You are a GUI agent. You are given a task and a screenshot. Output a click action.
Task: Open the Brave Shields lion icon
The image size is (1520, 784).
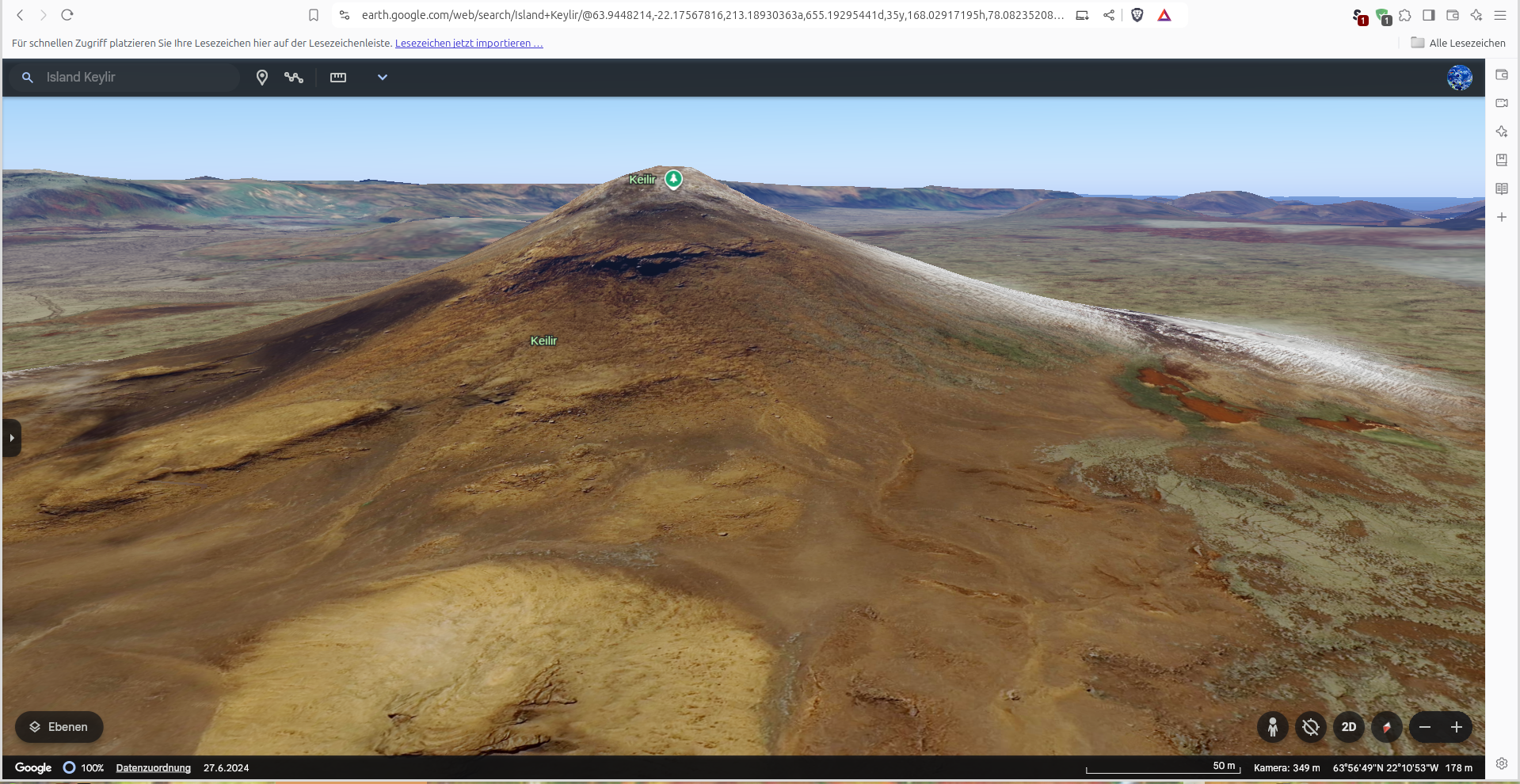click(x=1137, y=15)
